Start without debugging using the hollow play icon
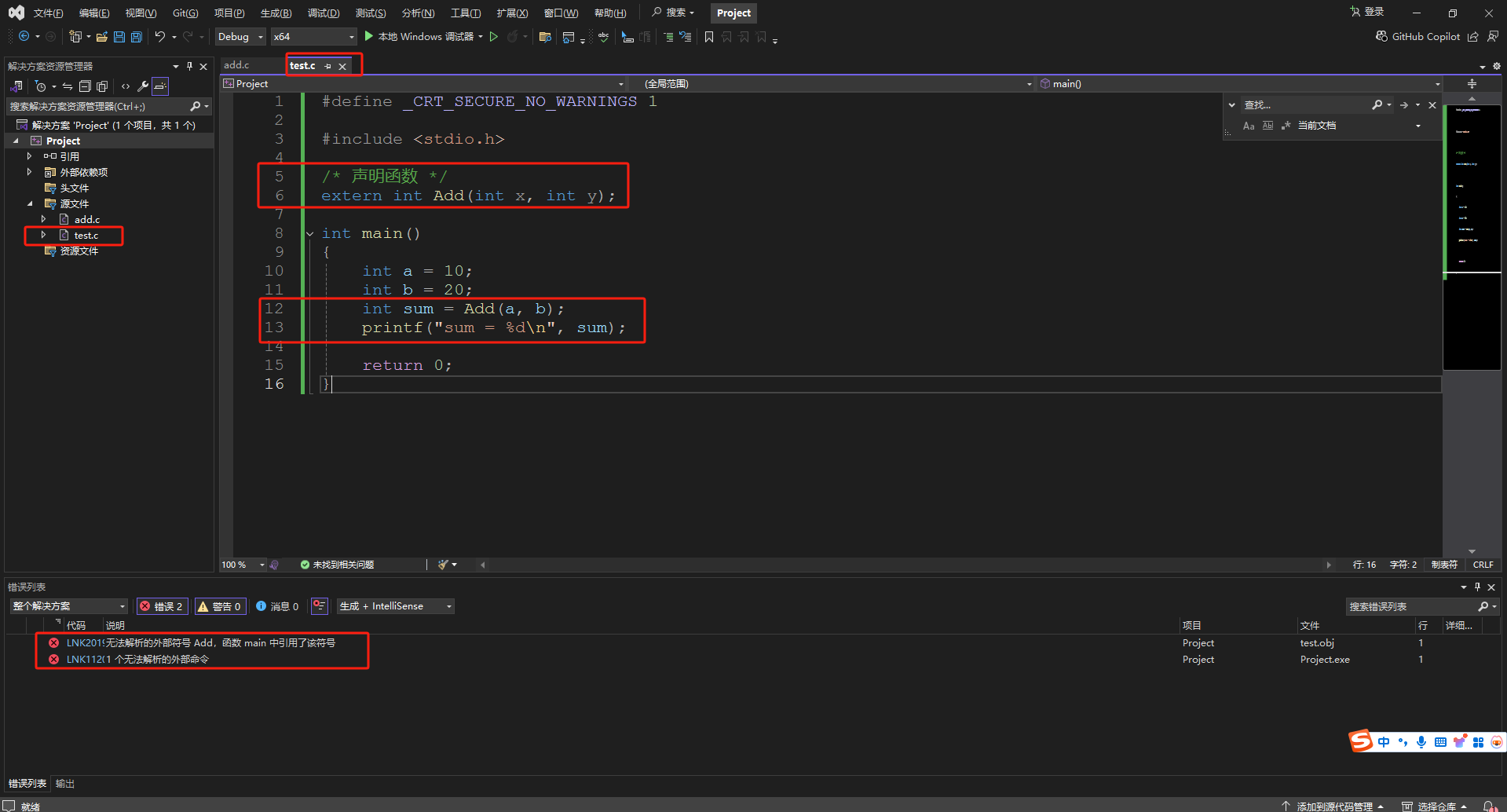The image size is (1507, 812). click(494, 36)
